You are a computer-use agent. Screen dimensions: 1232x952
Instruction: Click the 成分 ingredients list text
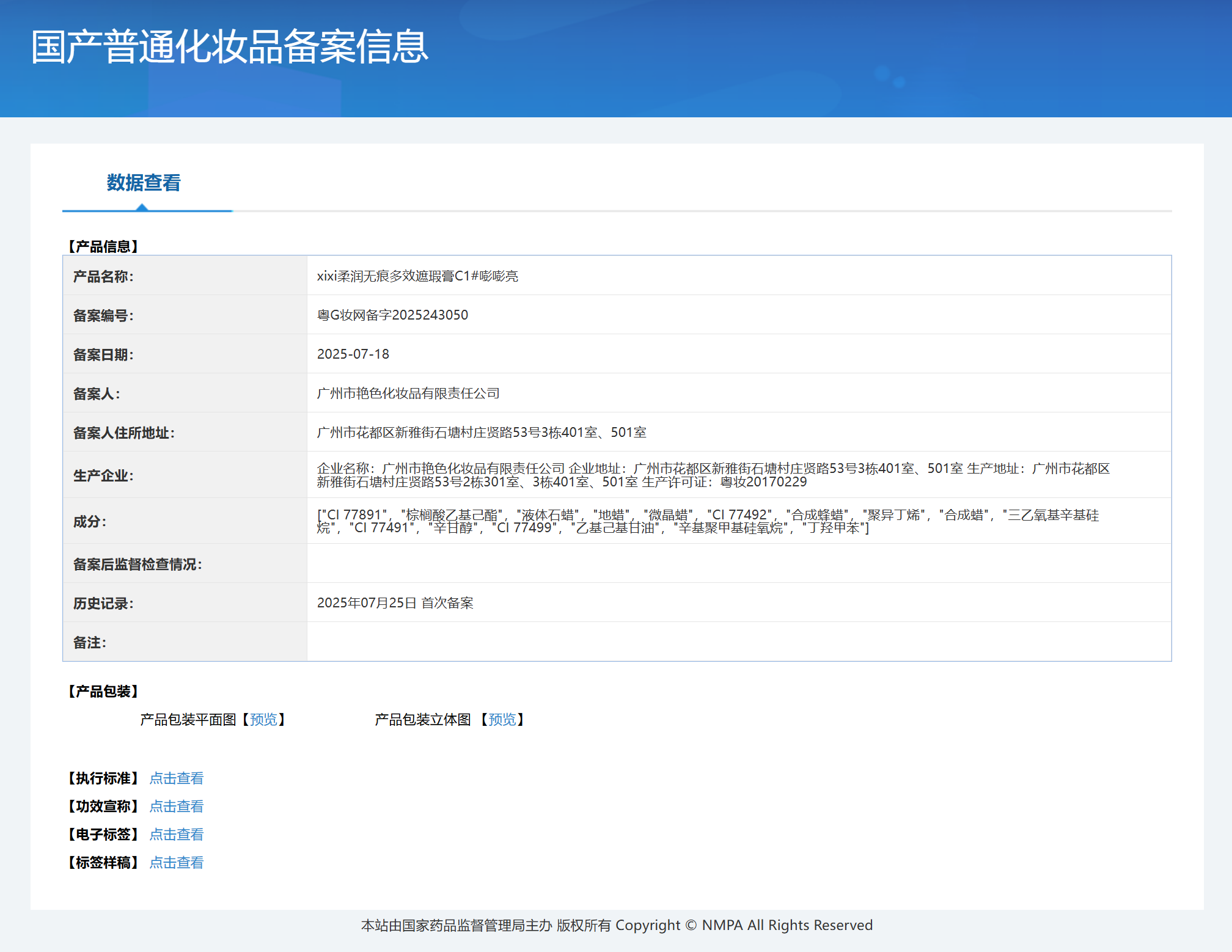(x=708, y=521)
